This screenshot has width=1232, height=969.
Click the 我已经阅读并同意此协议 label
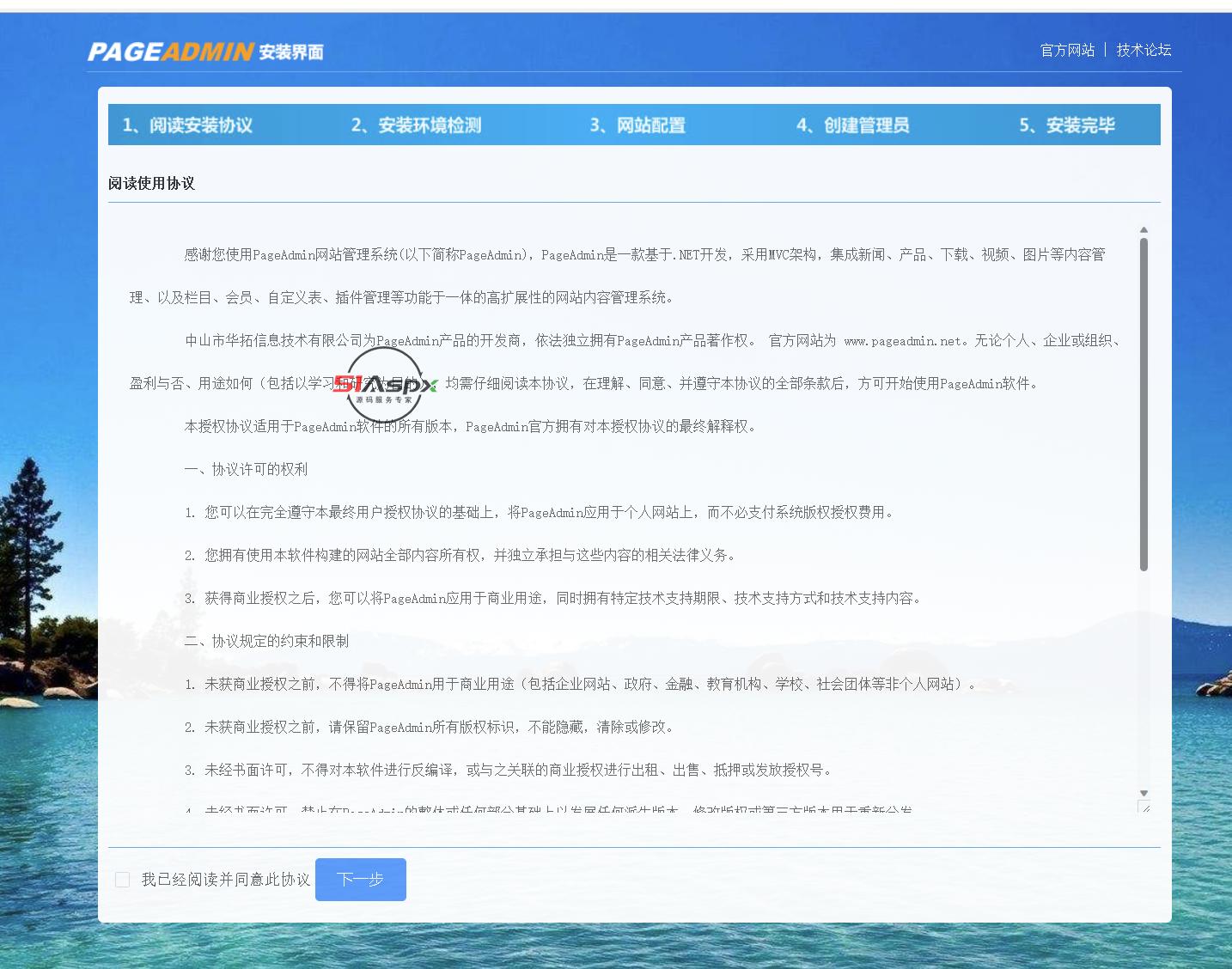point(226,880)
